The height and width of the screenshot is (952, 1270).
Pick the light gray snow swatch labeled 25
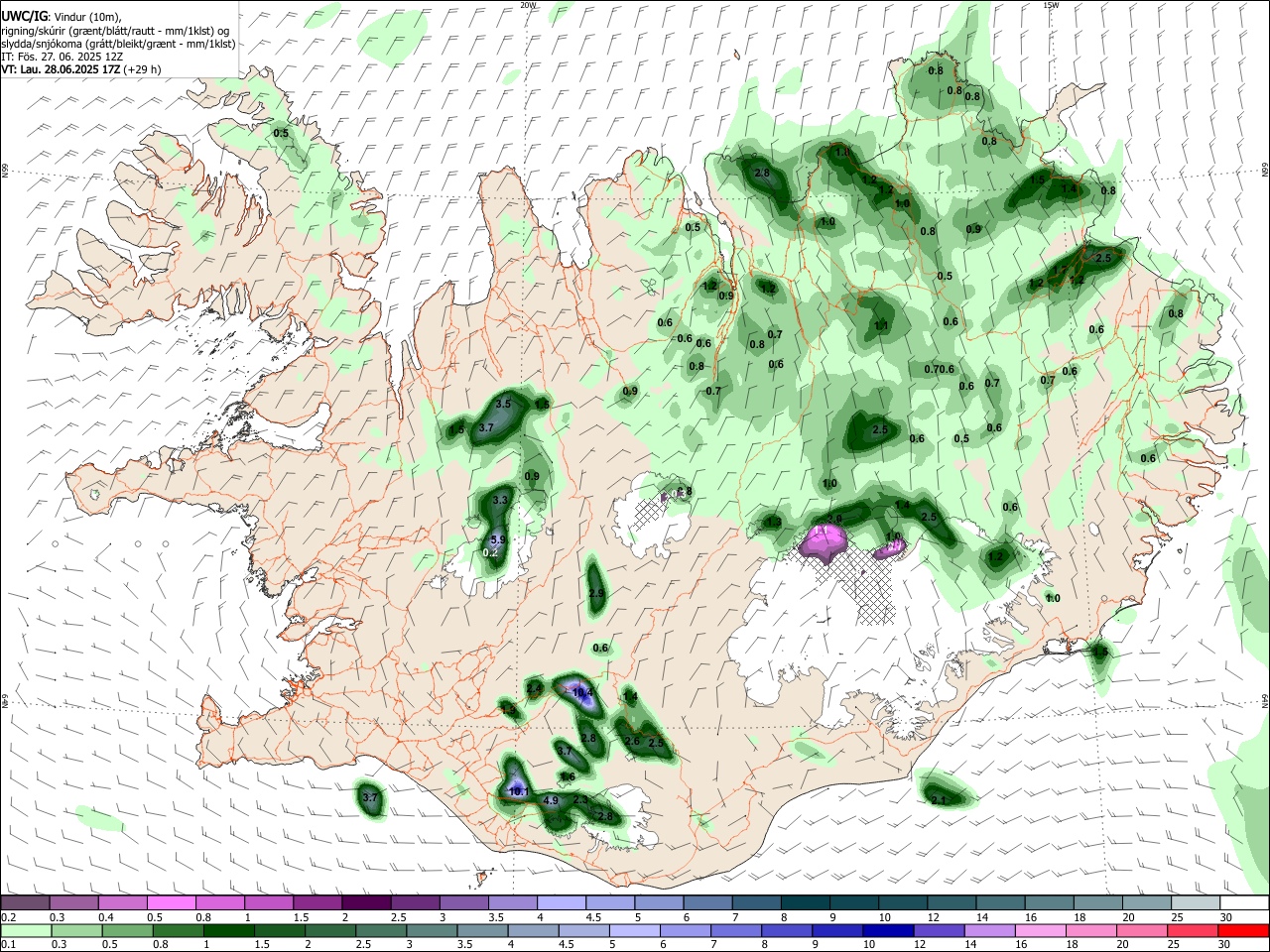tap(1196, 903)
